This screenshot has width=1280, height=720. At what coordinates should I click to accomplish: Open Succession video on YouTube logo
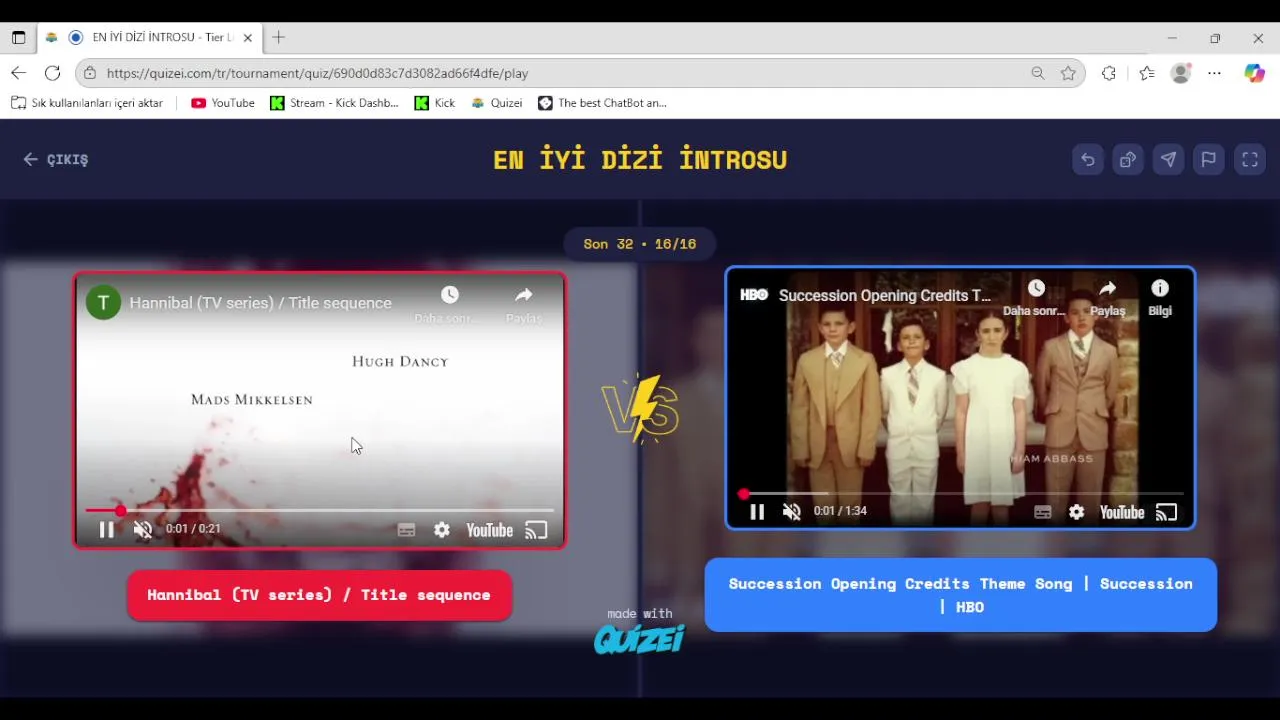pyautogui.click(x=1122, y=512)
